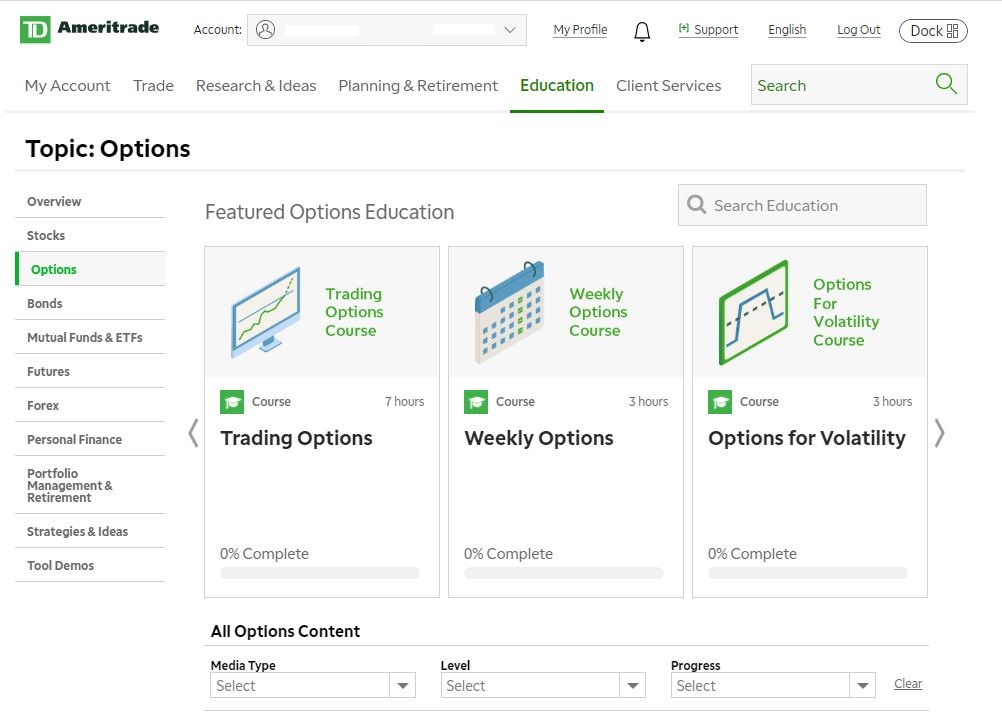This screenshot has width=1002, height=720.
Task: Click the main Search field
Action: pyautogui.click(x=859, y=84)
